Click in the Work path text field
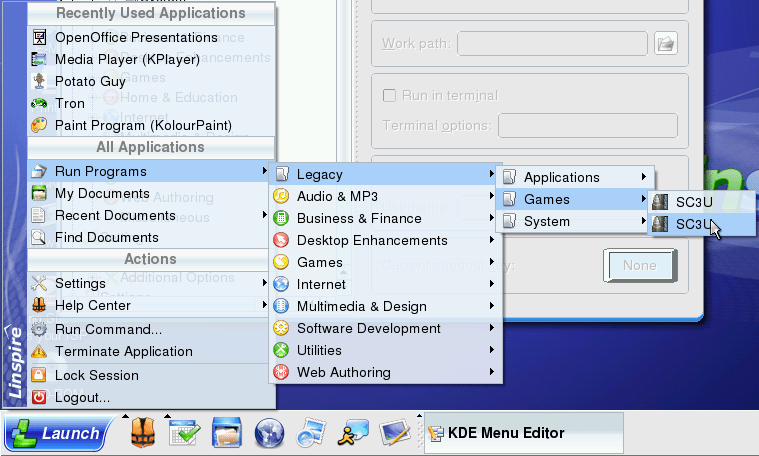Screen dimensions: 759x456 (552, 43)
